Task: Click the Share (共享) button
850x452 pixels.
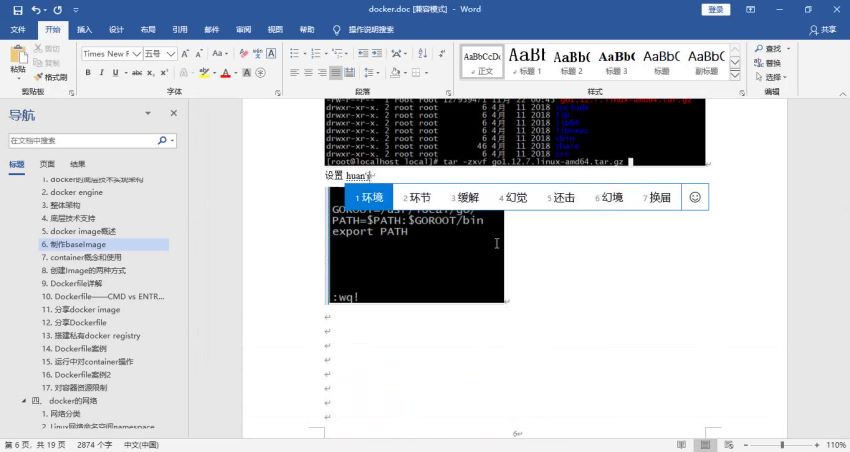Action: tap(823, 30)
